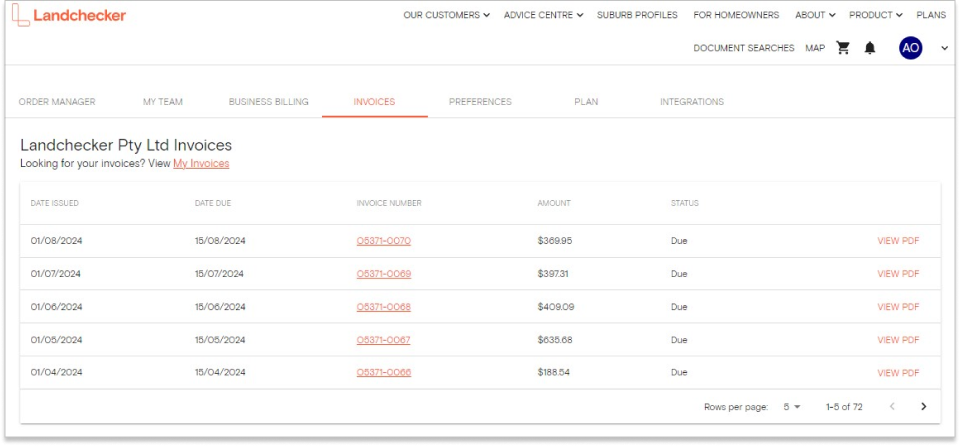Open invoice O5371-0068
The height and width of the screenshot is (446, 960).
pyautogui.click(x=383, y=307)
